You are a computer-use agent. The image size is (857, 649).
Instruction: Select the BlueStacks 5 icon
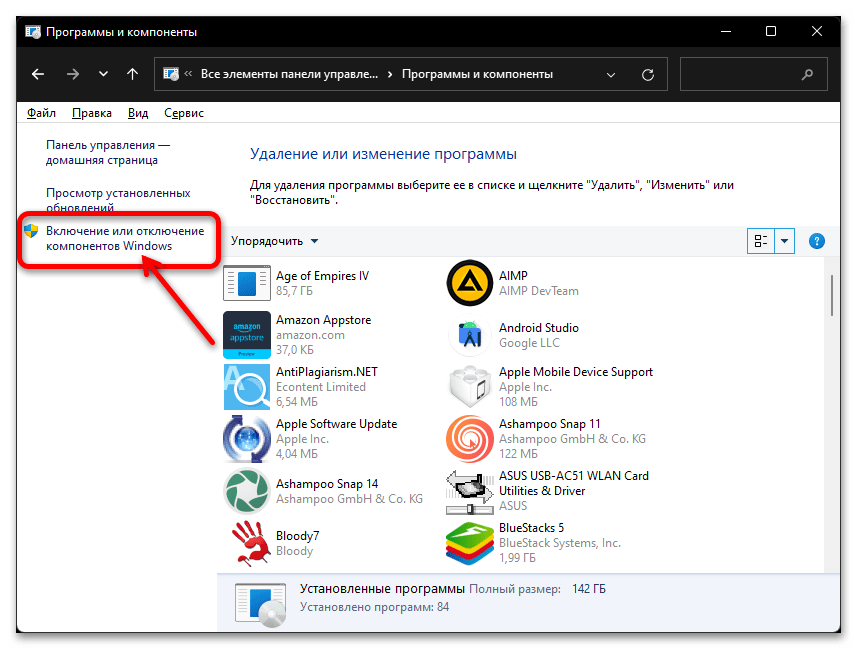click(469, 543)
